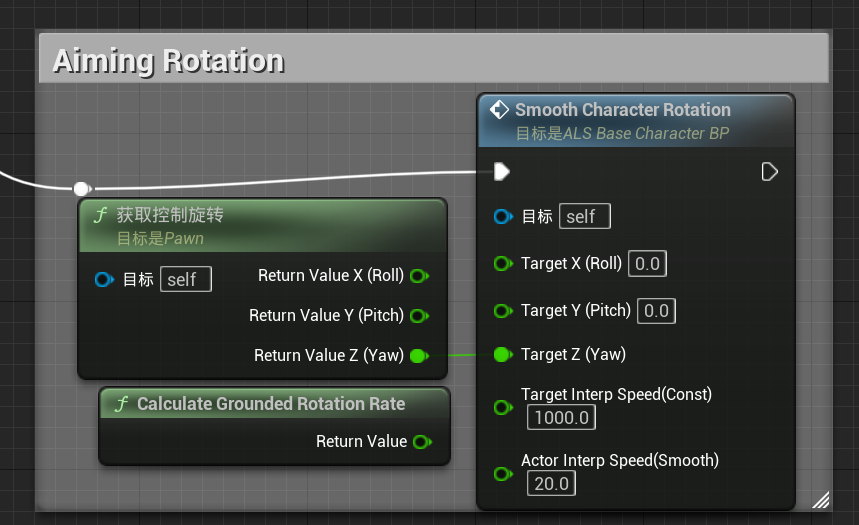This screenshot has height=525, width=859.
Task: Click the Actor Interp Speed(Smooth) input pin
Action: tap(503, 473)
